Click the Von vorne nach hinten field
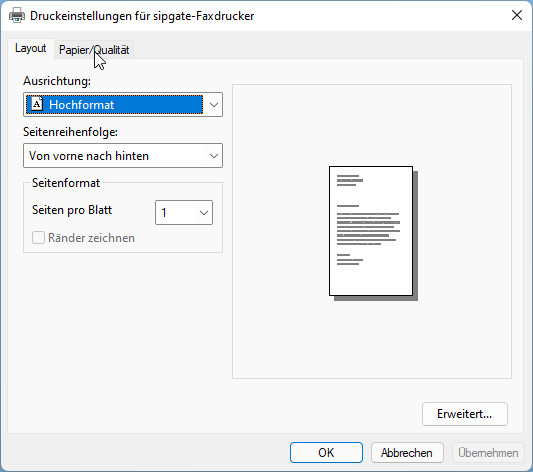The image size is (533, 472). [x=123, y=156]
